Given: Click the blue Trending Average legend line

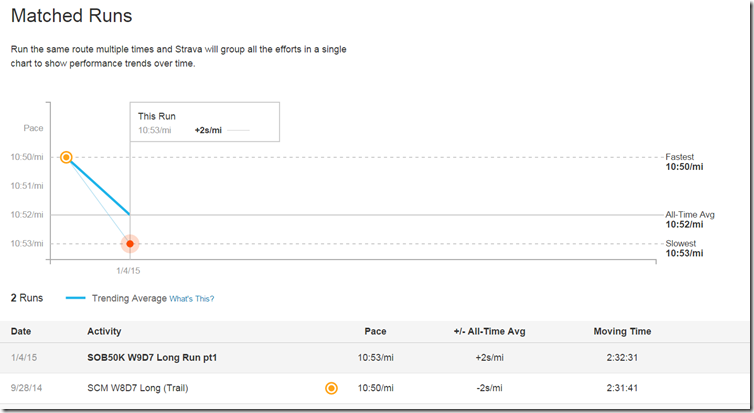Looking at the screenshot, I should pos(76,298).
